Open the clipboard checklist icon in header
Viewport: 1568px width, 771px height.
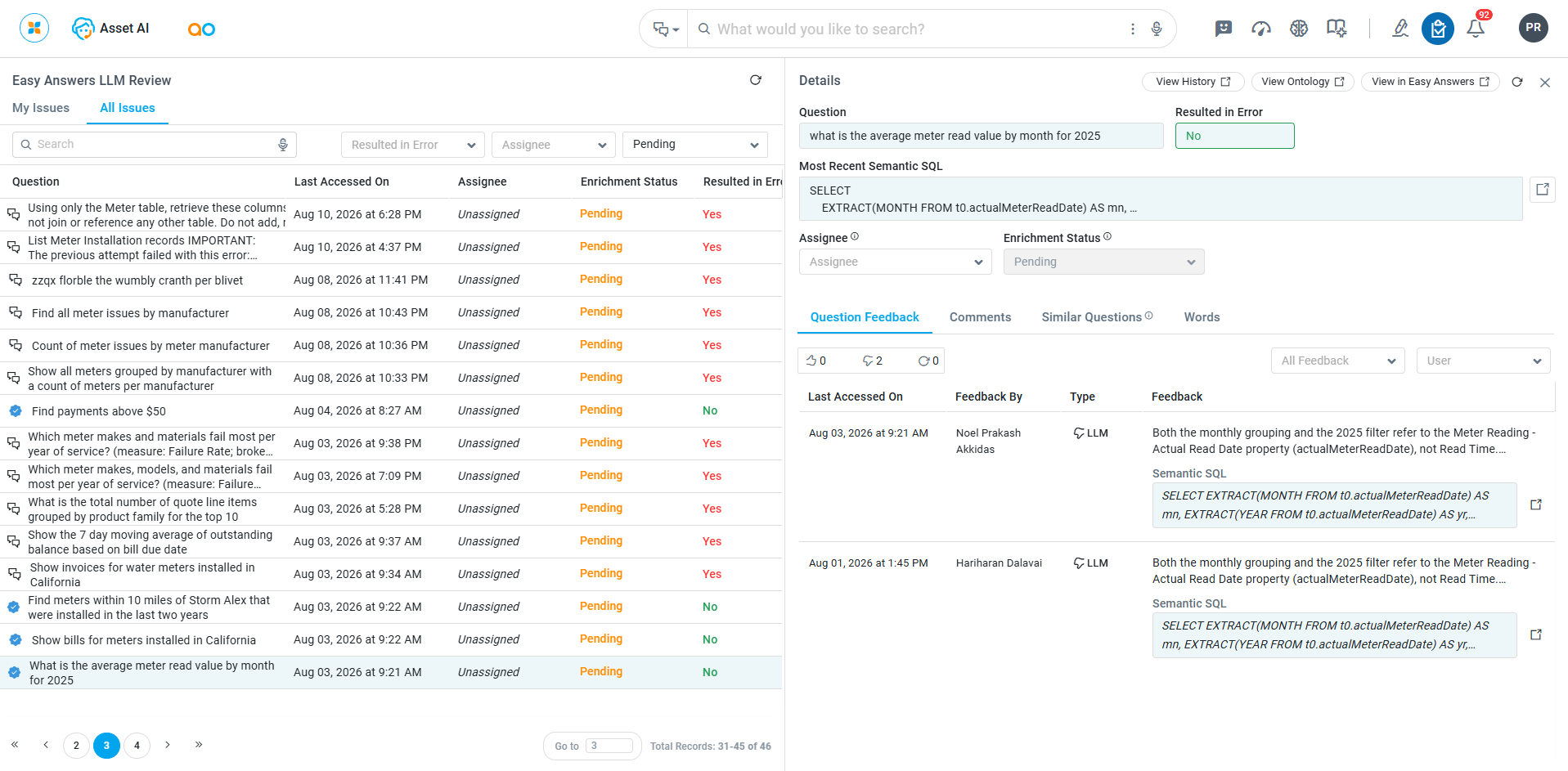pos(1437,29)
